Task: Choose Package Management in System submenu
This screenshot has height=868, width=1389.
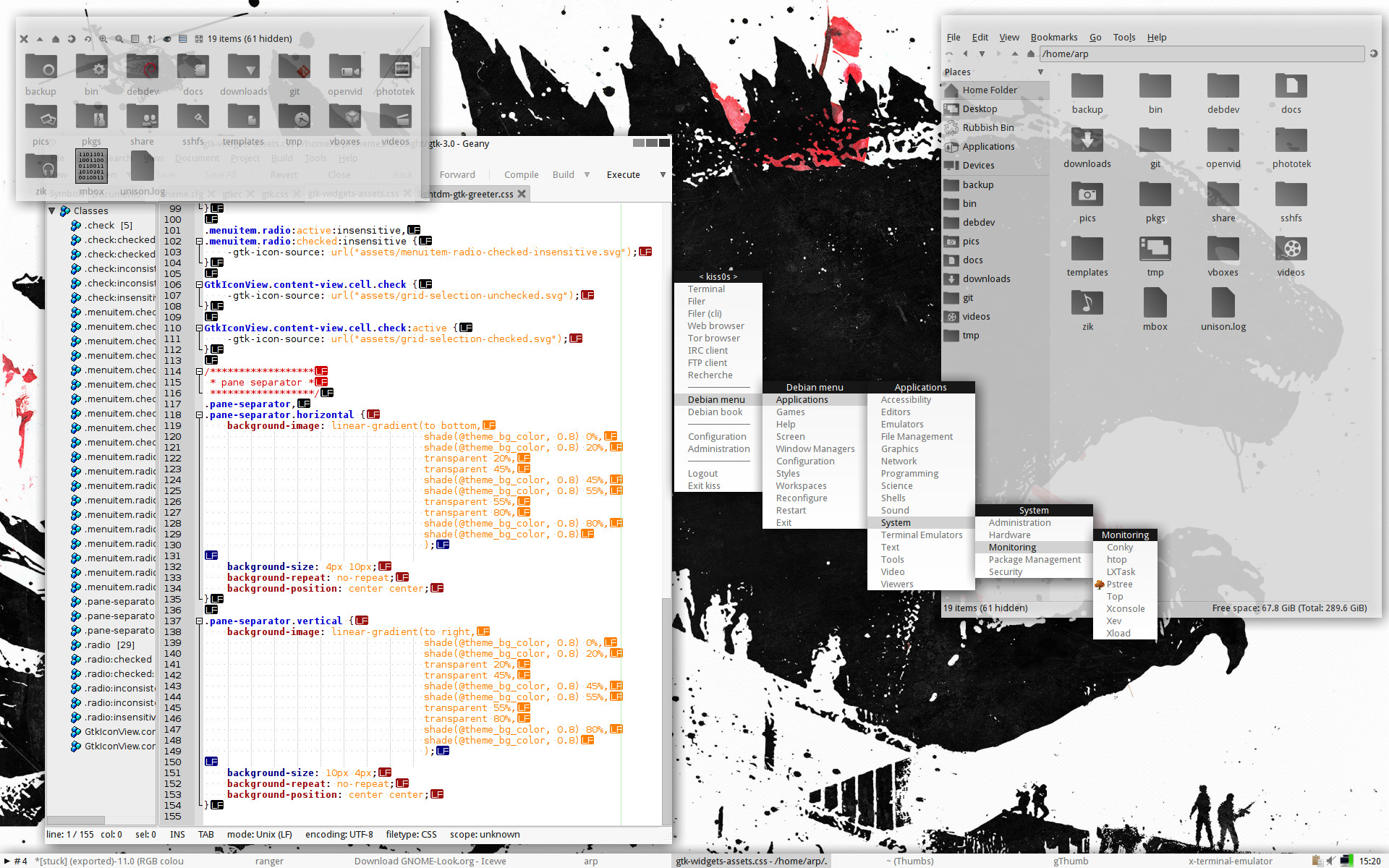Action: (1034, 560)
